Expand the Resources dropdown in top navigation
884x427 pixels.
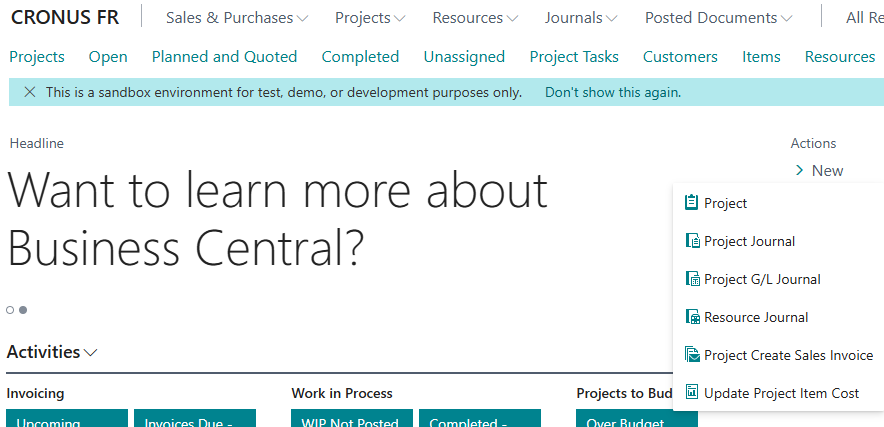(475, 18)
